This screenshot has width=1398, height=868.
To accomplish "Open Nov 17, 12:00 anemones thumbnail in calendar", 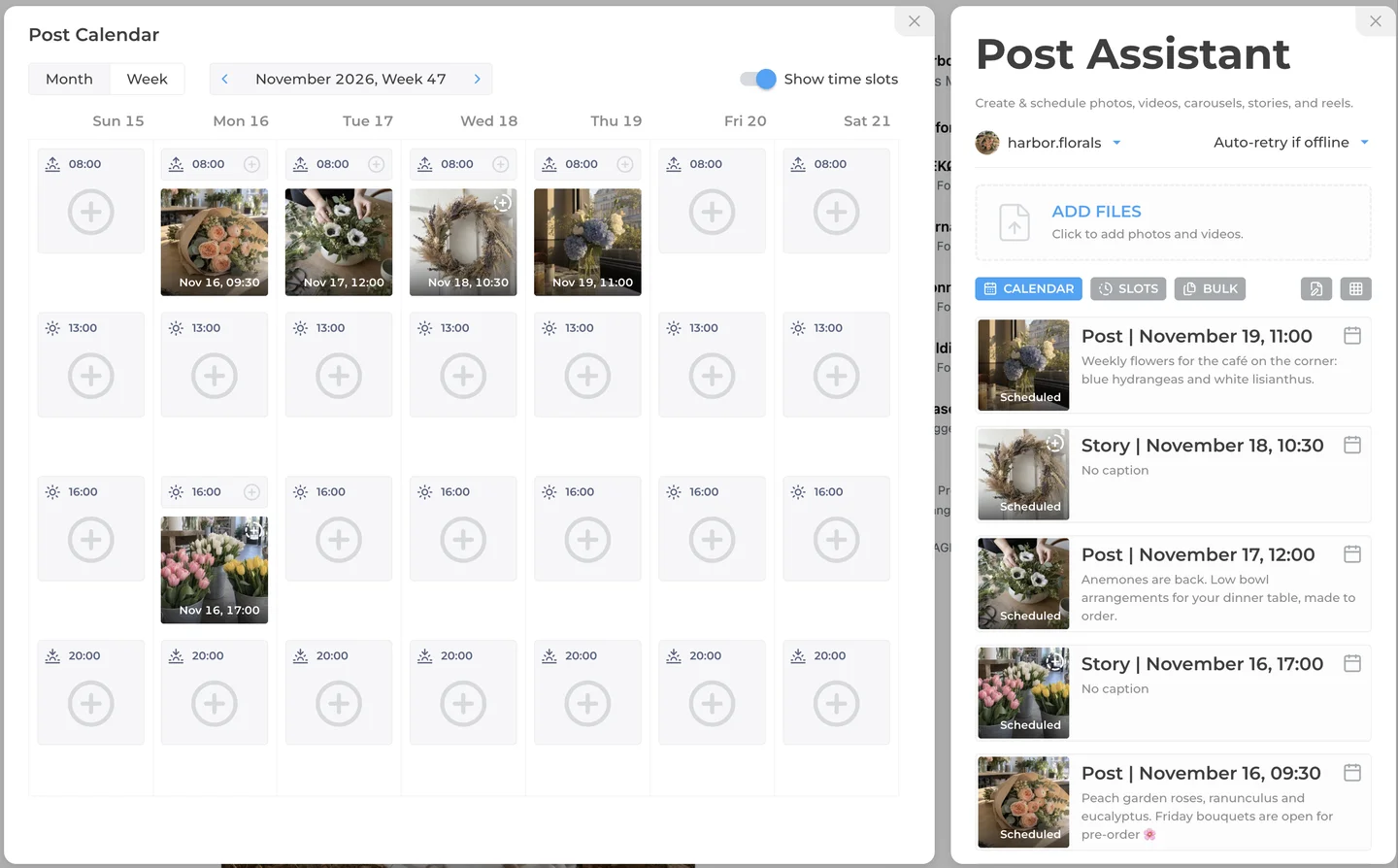I will (x=339, y=242).
